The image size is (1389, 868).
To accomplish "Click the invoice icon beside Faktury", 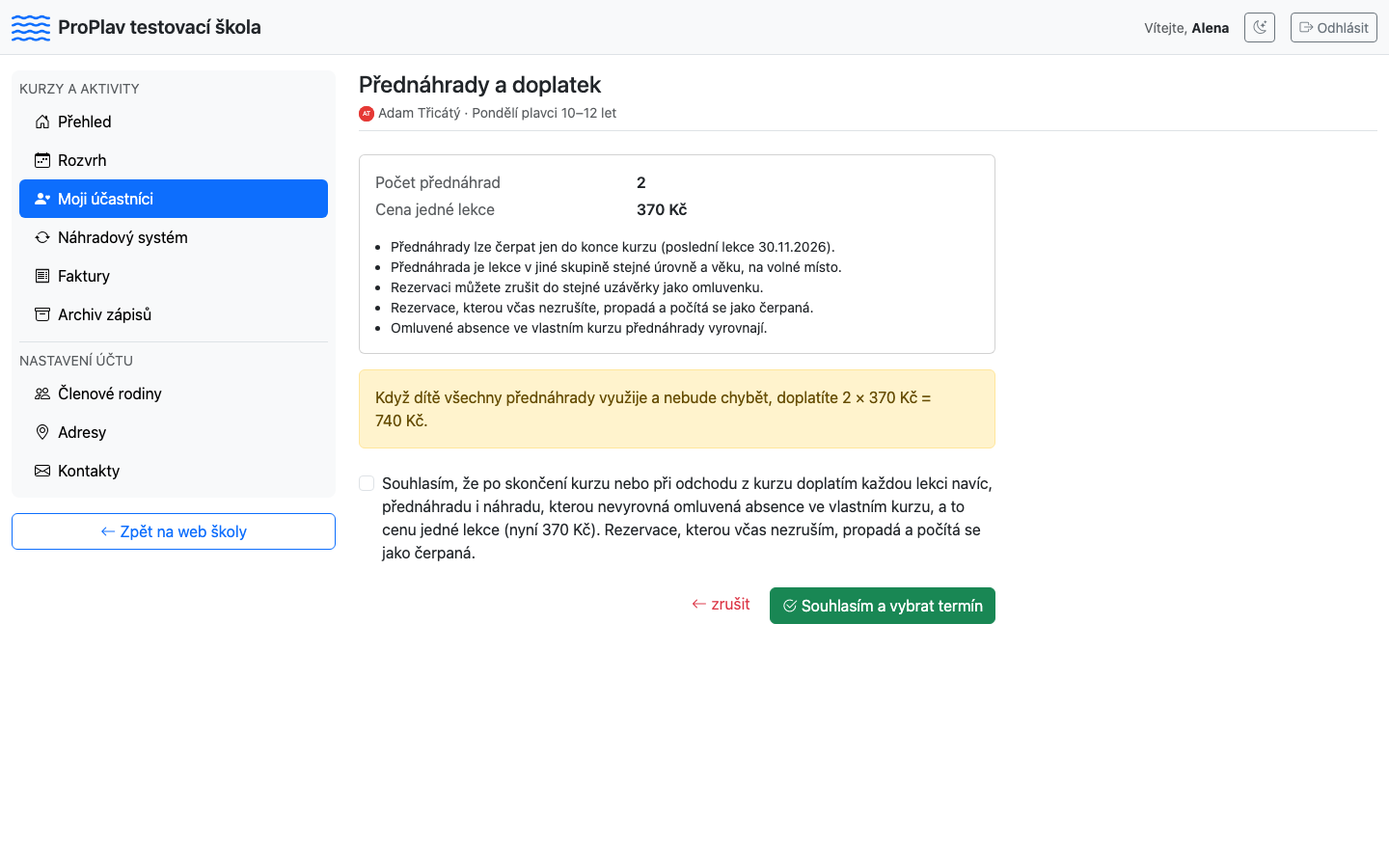I will pos(42,276).
